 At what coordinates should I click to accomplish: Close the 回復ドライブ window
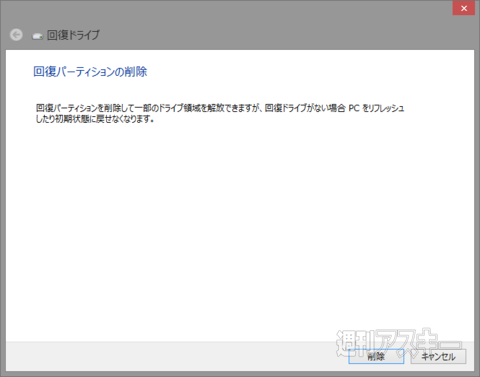point(464,8)
